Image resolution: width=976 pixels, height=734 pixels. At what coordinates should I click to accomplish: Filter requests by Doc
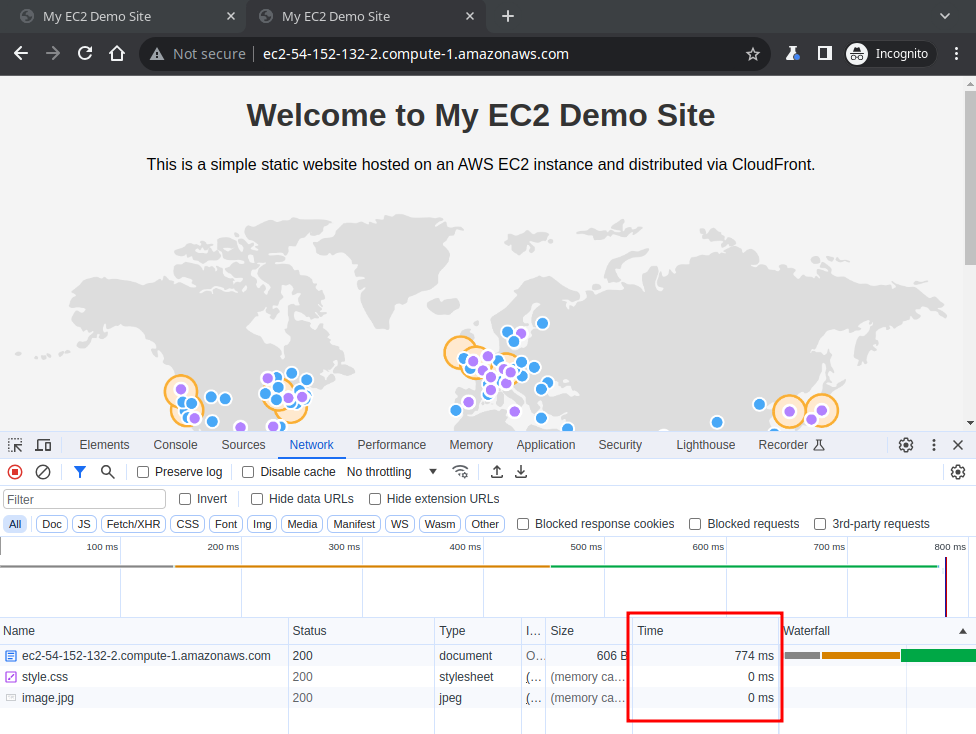(x=52, y=524)
